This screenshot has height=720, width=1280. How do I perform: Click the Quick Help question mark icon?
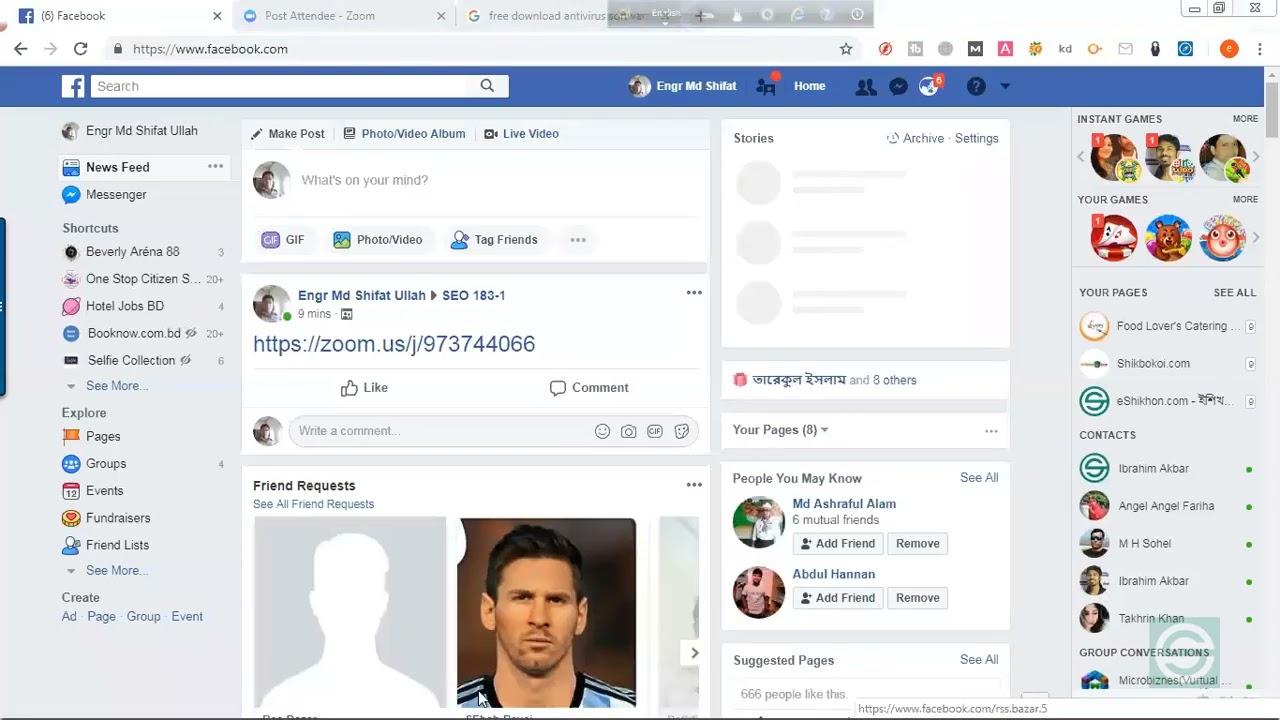[x=976, y=87]
